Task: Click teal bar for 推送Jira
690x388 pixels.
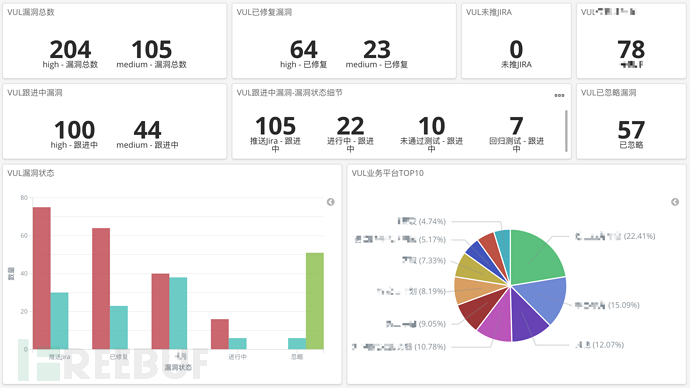Action: (59, 321)
